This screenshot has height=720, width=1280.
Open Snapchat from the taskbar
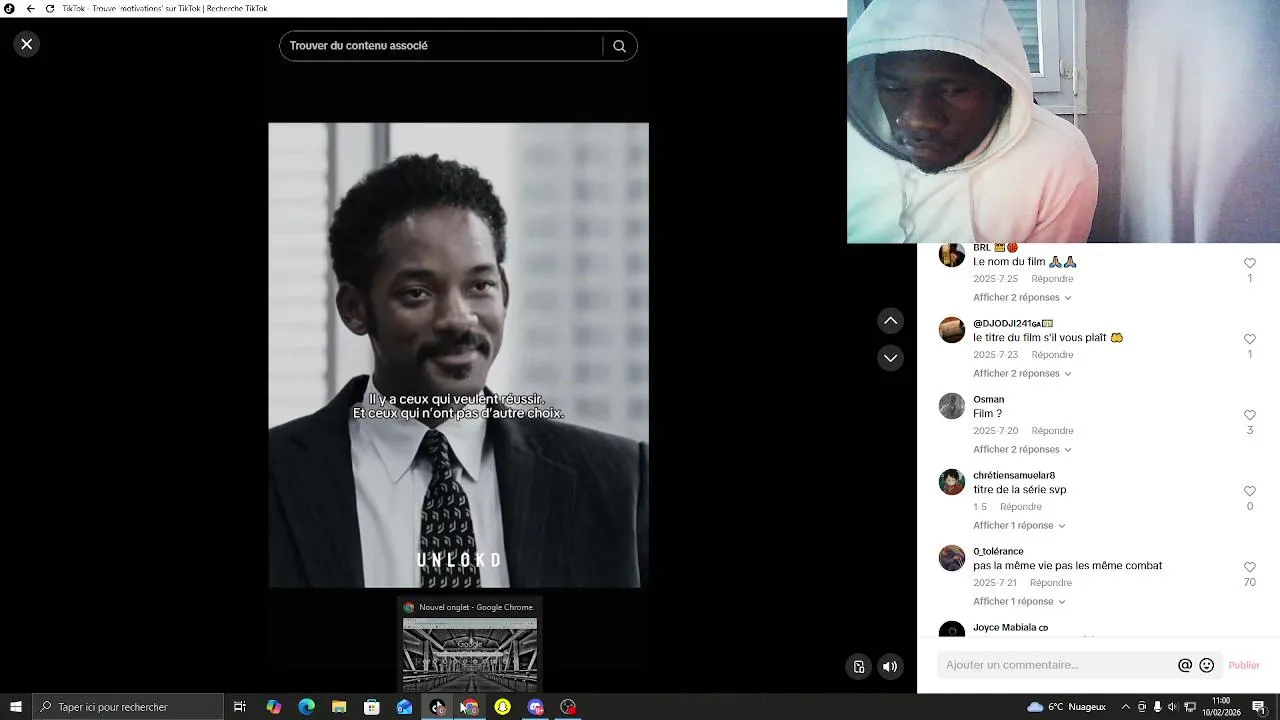[503, 707]
